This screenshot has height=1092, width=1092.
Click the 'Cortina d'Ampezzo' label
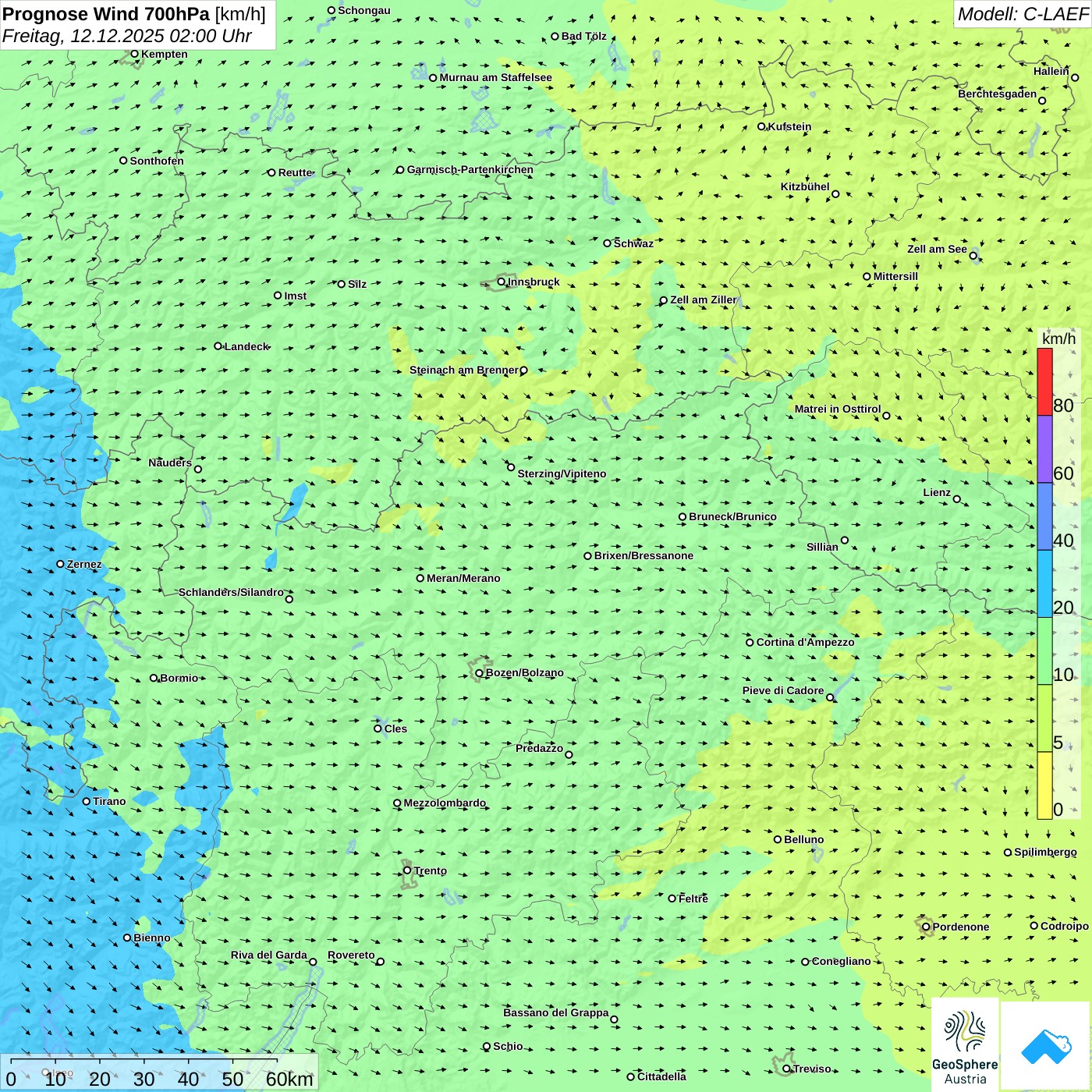coord(805,642)
